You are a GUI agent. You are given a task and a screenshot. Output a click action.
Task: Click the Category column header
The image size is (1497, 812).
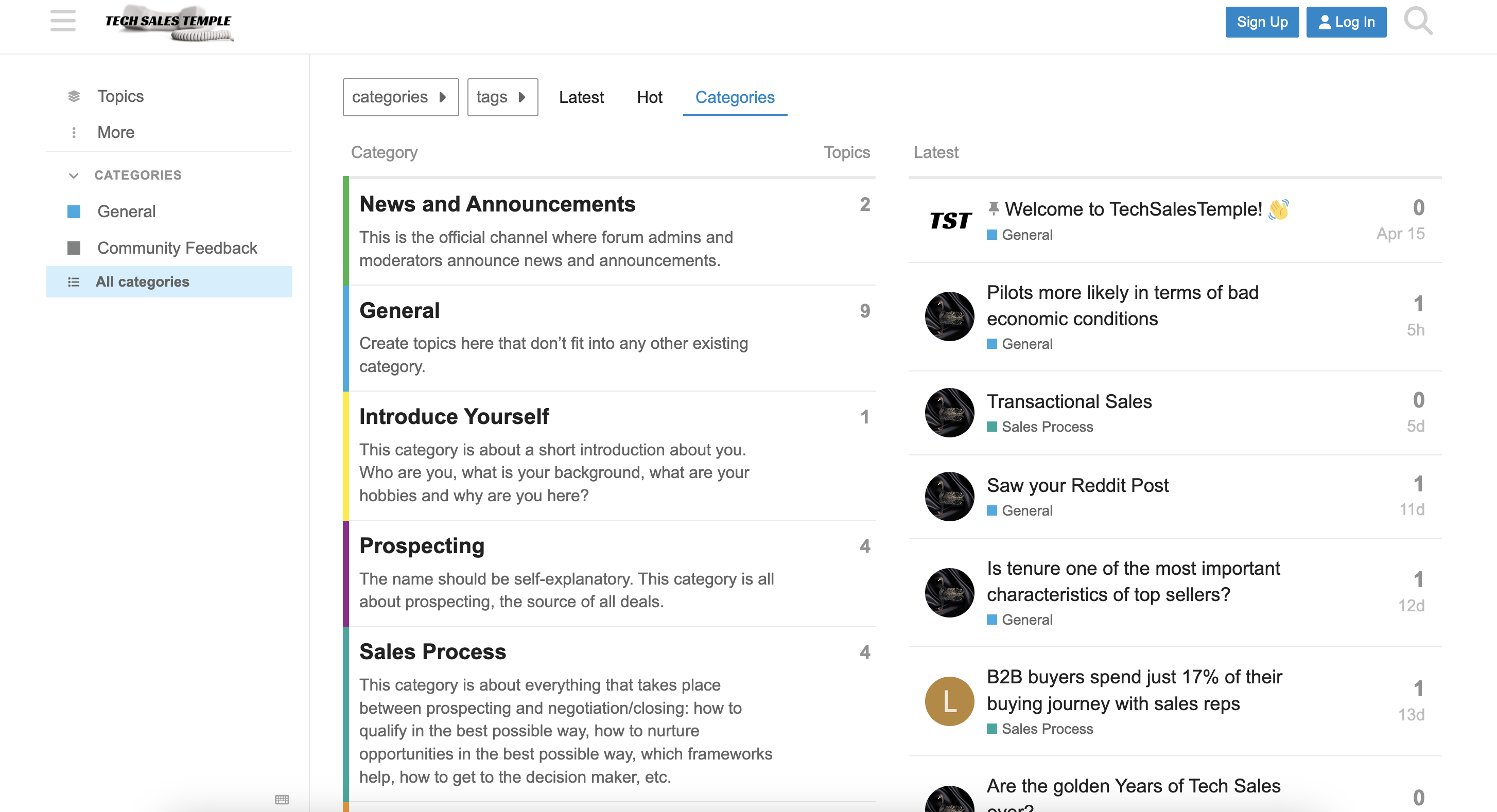(384, 152)
